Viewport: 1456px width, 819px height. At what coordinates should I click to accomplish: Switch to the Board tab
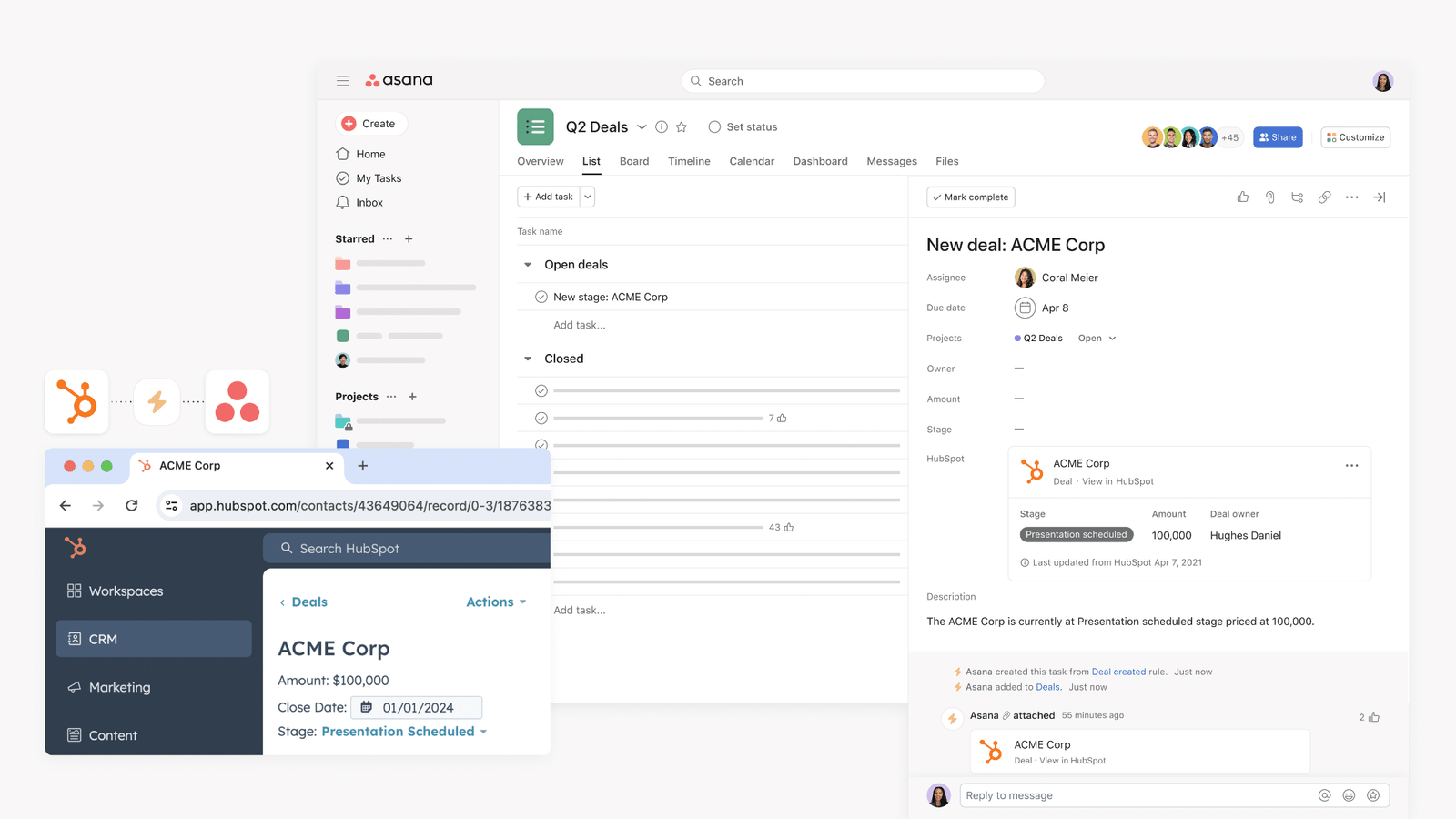(633, 161)
